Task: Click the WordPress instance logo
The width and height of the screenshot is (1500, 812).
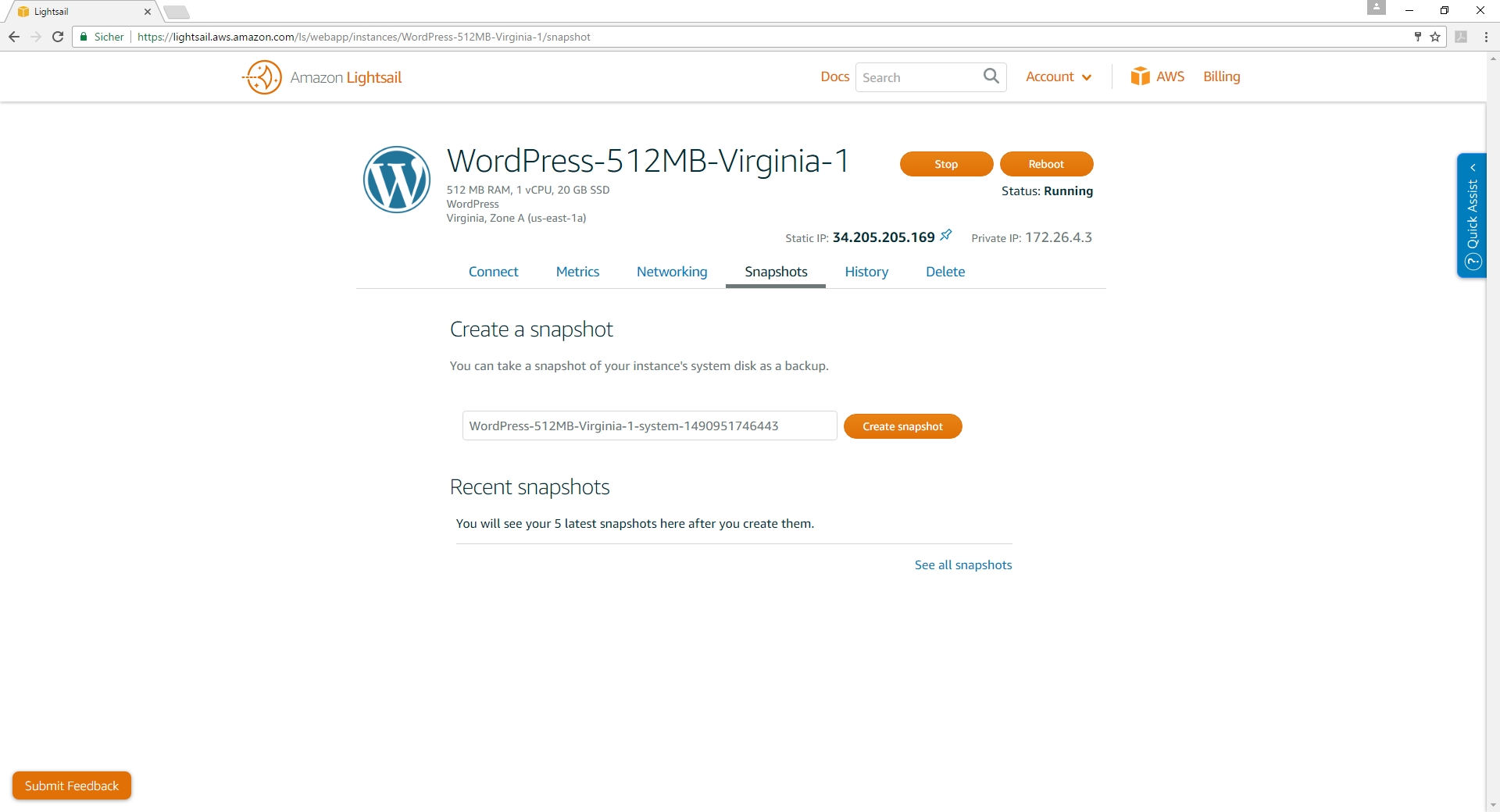Action: point(397,180)
